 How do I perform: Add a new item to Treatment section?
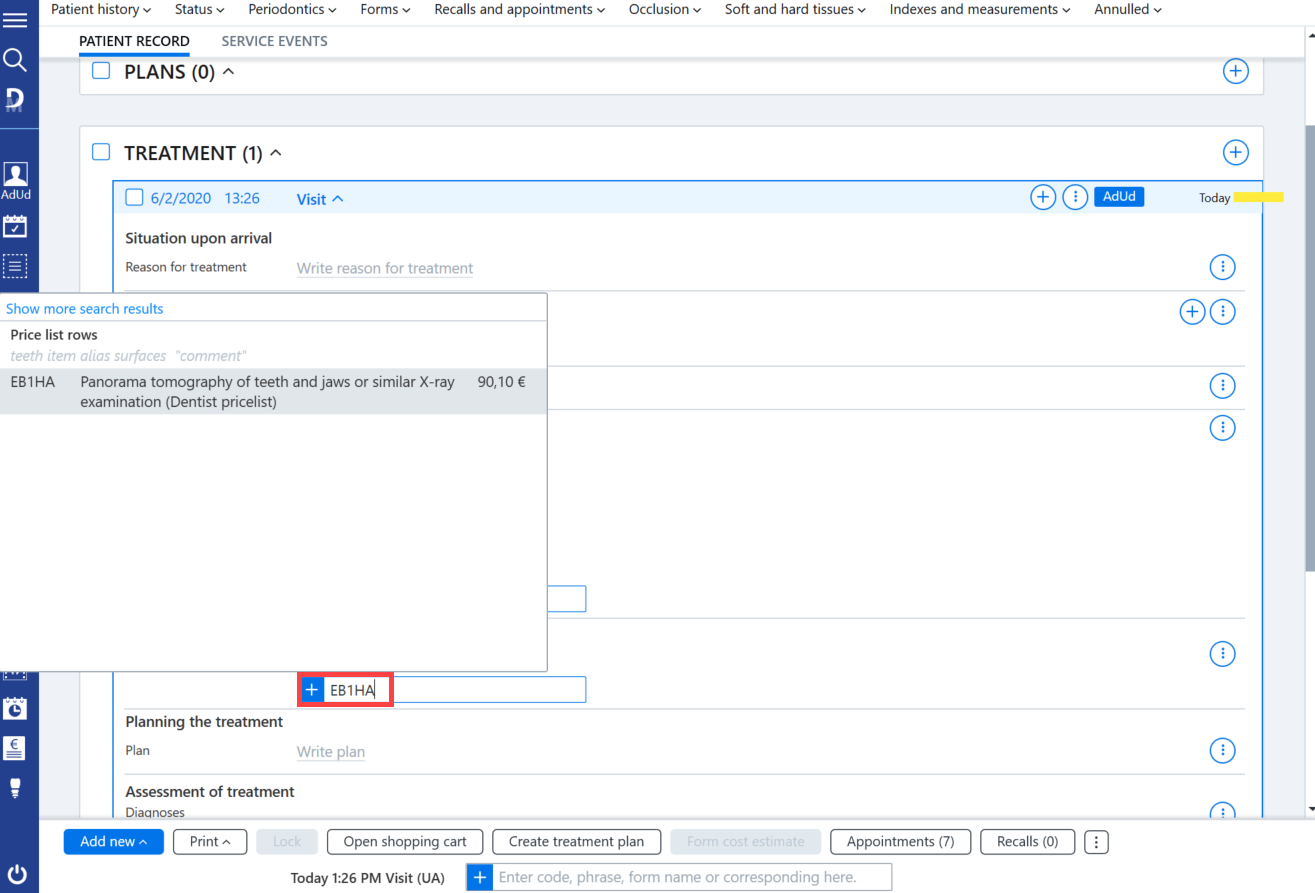[x=1236, y=153]
